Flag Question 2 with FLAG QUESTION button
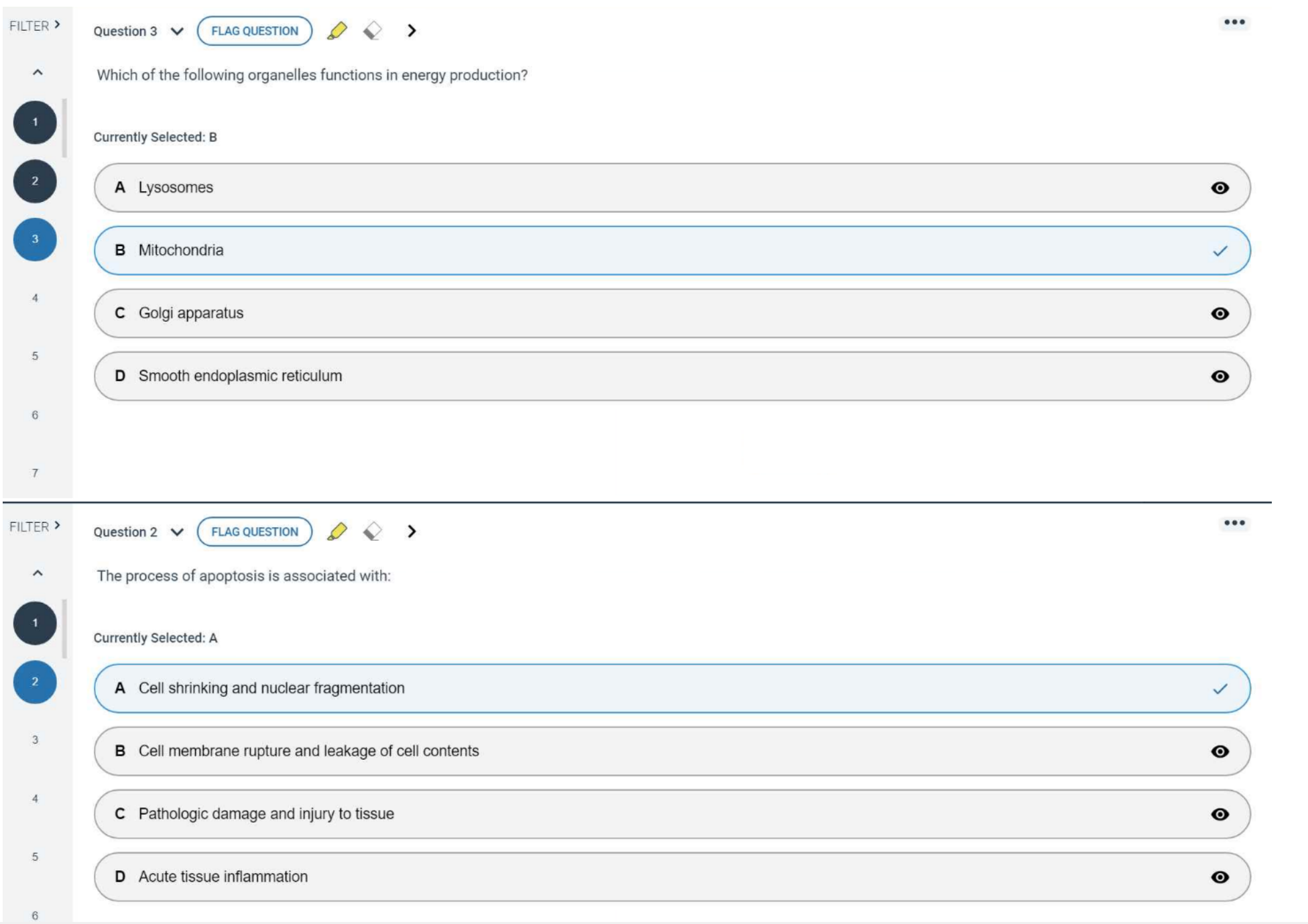This screenshot has height=924, width=1308. click(x=255, y=532)
